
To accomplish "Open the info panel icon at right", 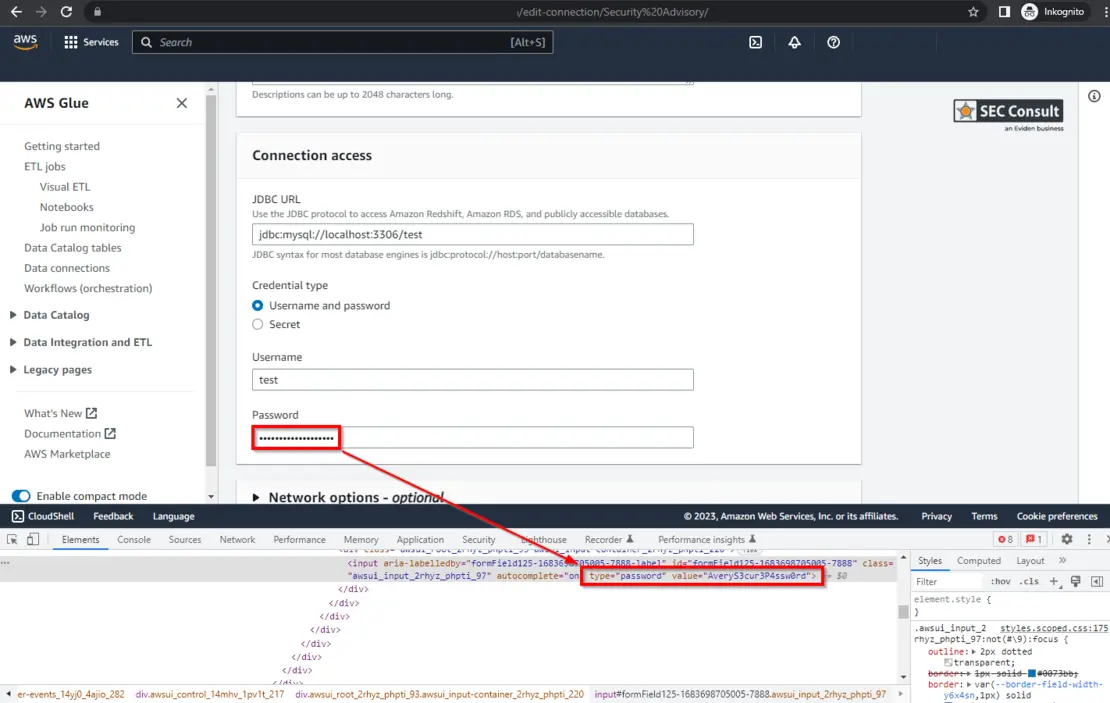I will (x=1094, y=96).
